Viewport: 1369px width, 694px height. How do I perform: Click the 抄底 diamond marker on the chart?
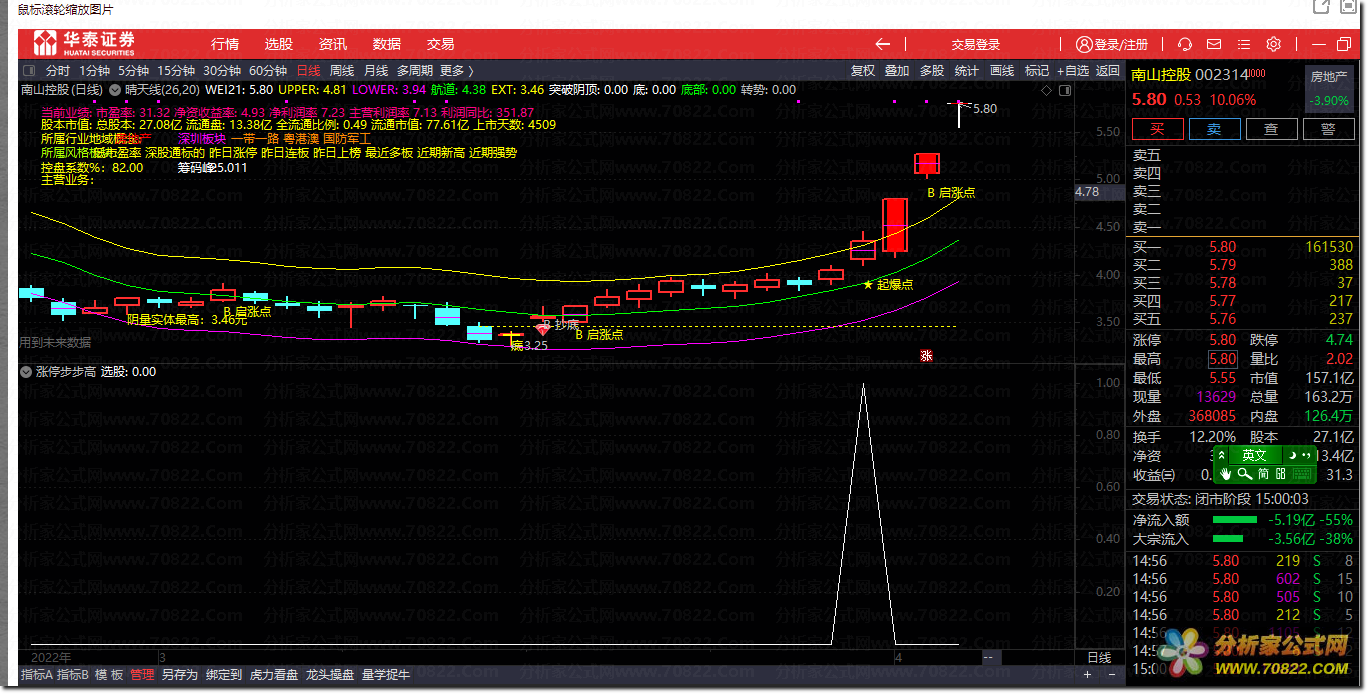543,327
